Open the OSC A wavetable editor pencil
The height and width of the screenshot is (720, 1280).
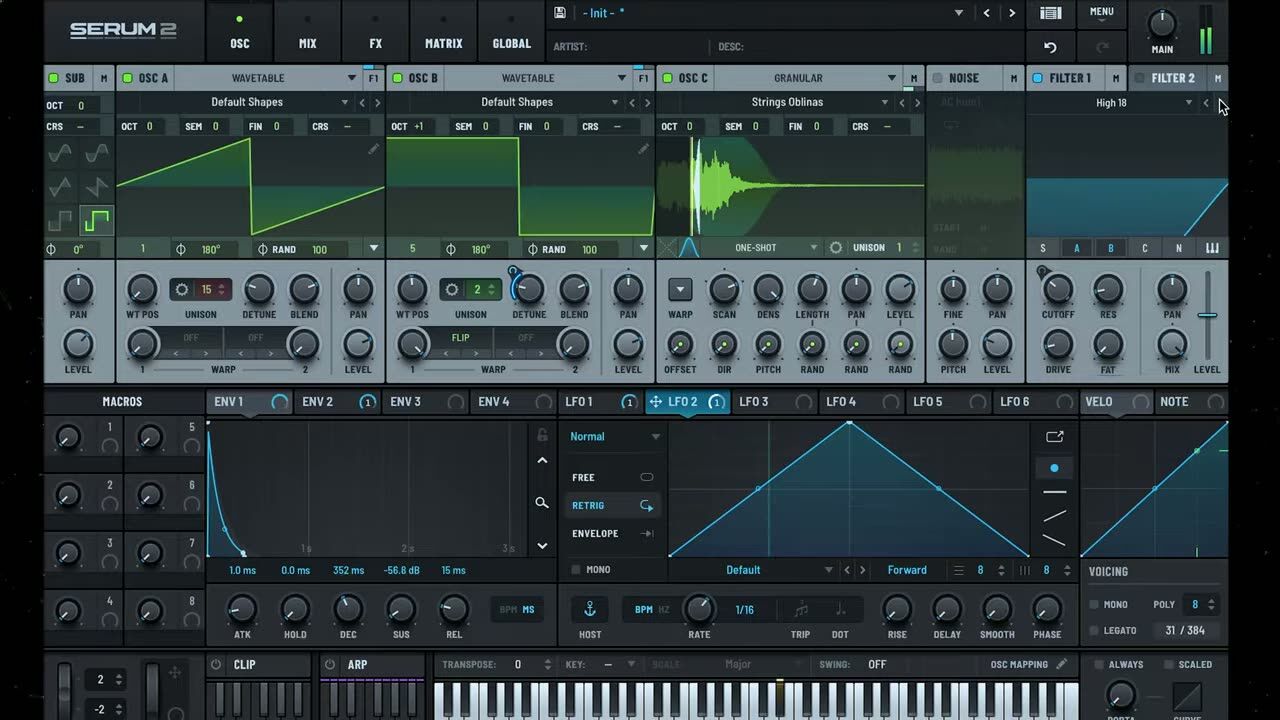pos(373,149)
